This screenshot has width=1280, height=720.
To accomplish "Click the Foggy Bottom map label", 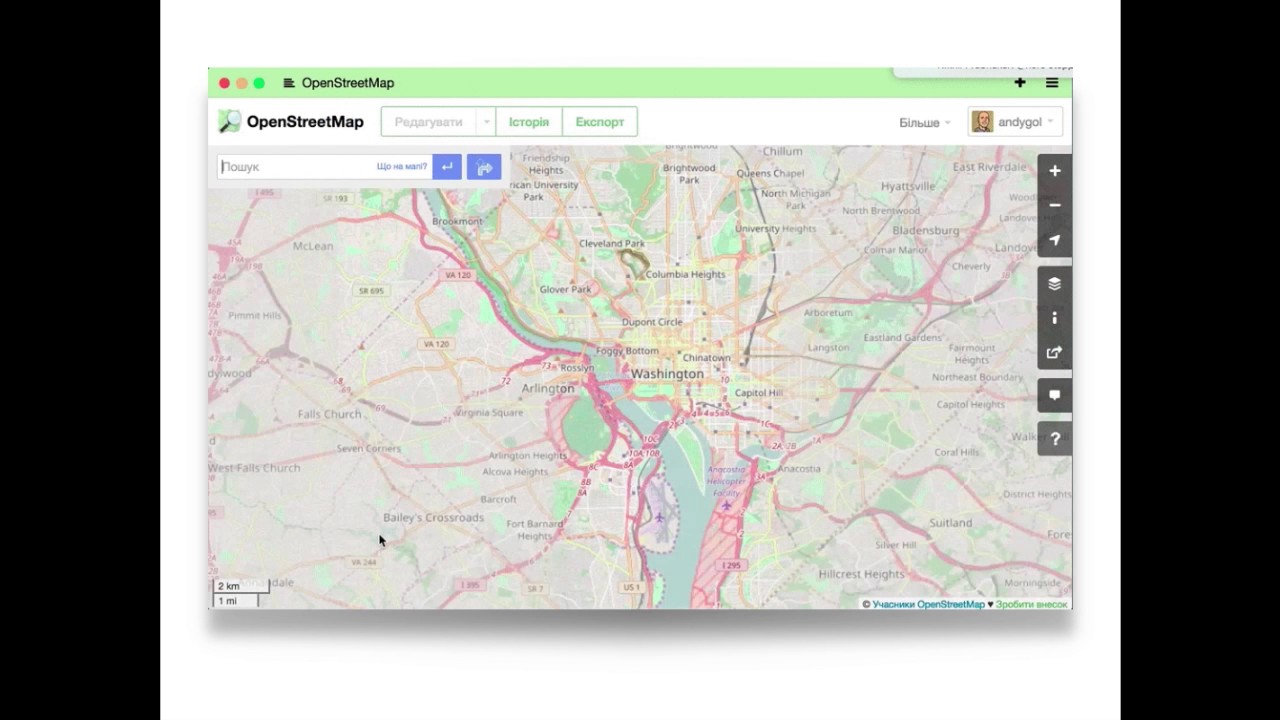I will 627,351.
